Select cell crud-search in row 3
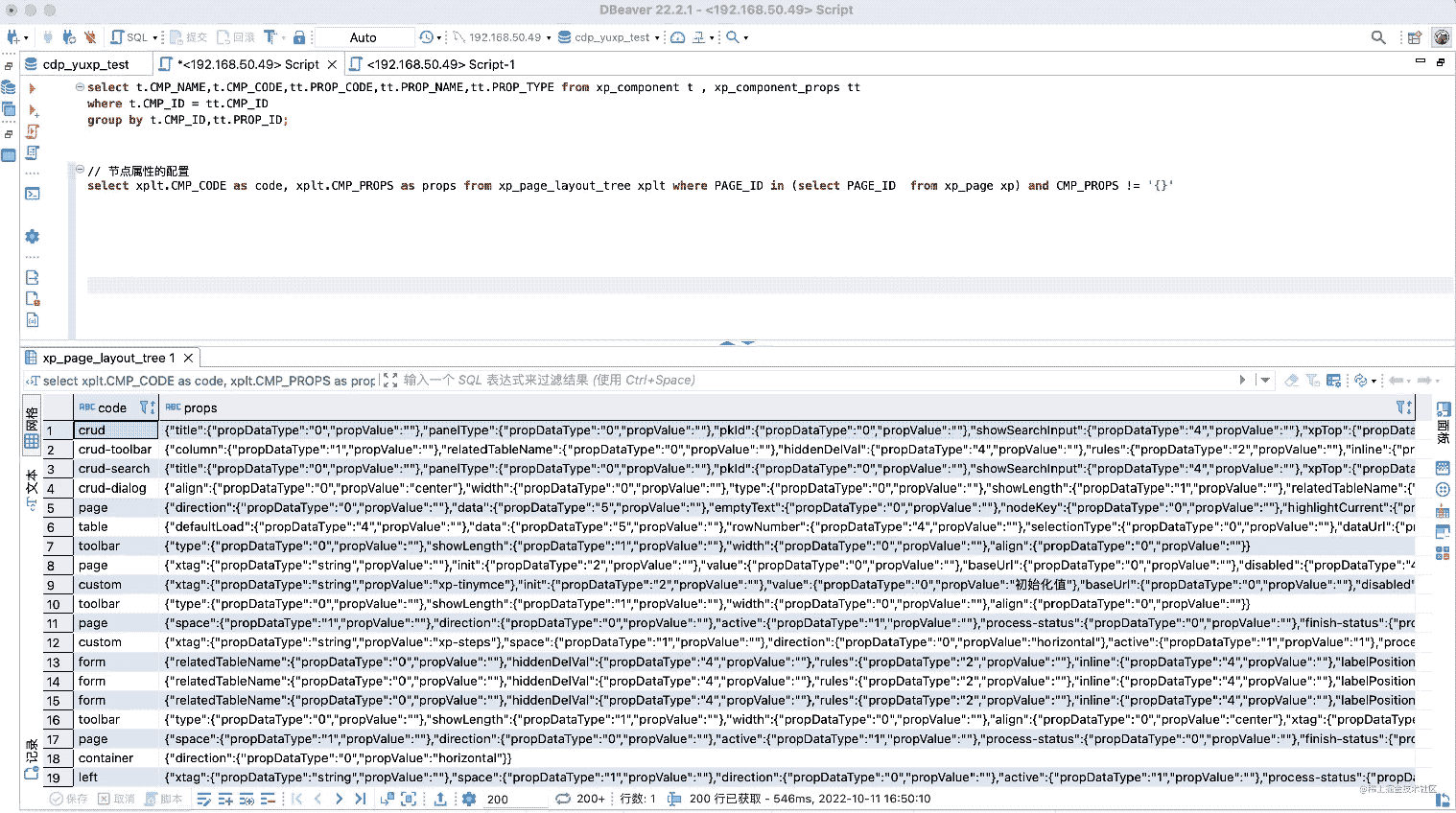This screenshot has height=813, width=1456. [x=115, y=468]
